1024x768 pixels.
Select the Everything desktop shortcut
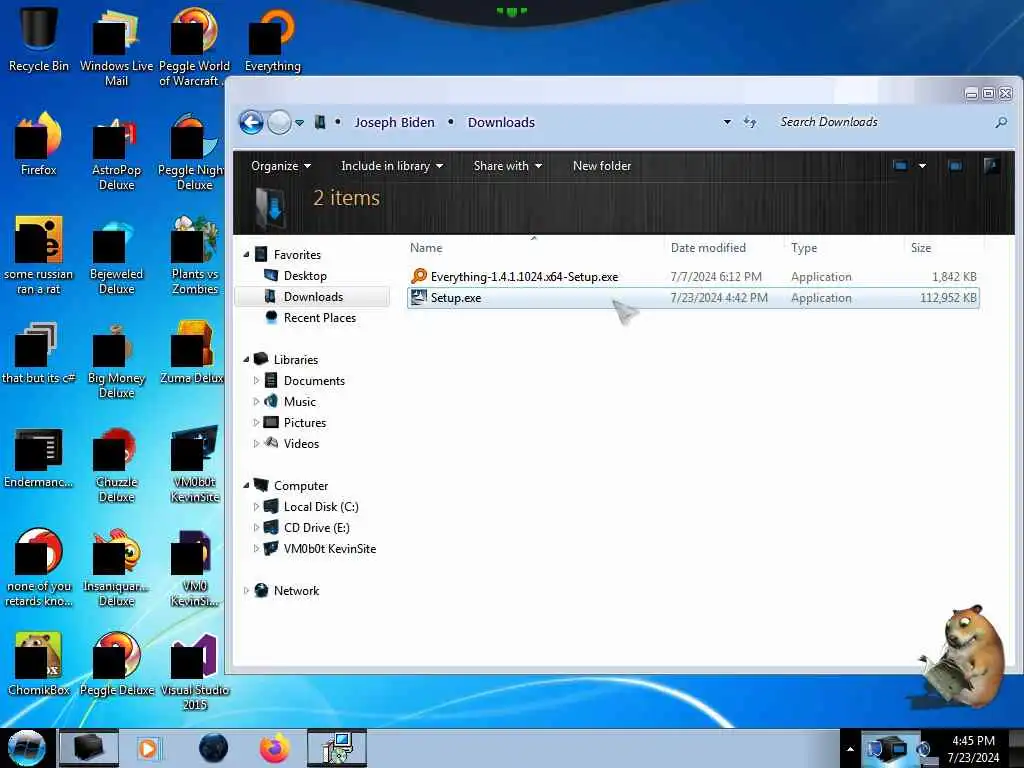tap(272, 39)
